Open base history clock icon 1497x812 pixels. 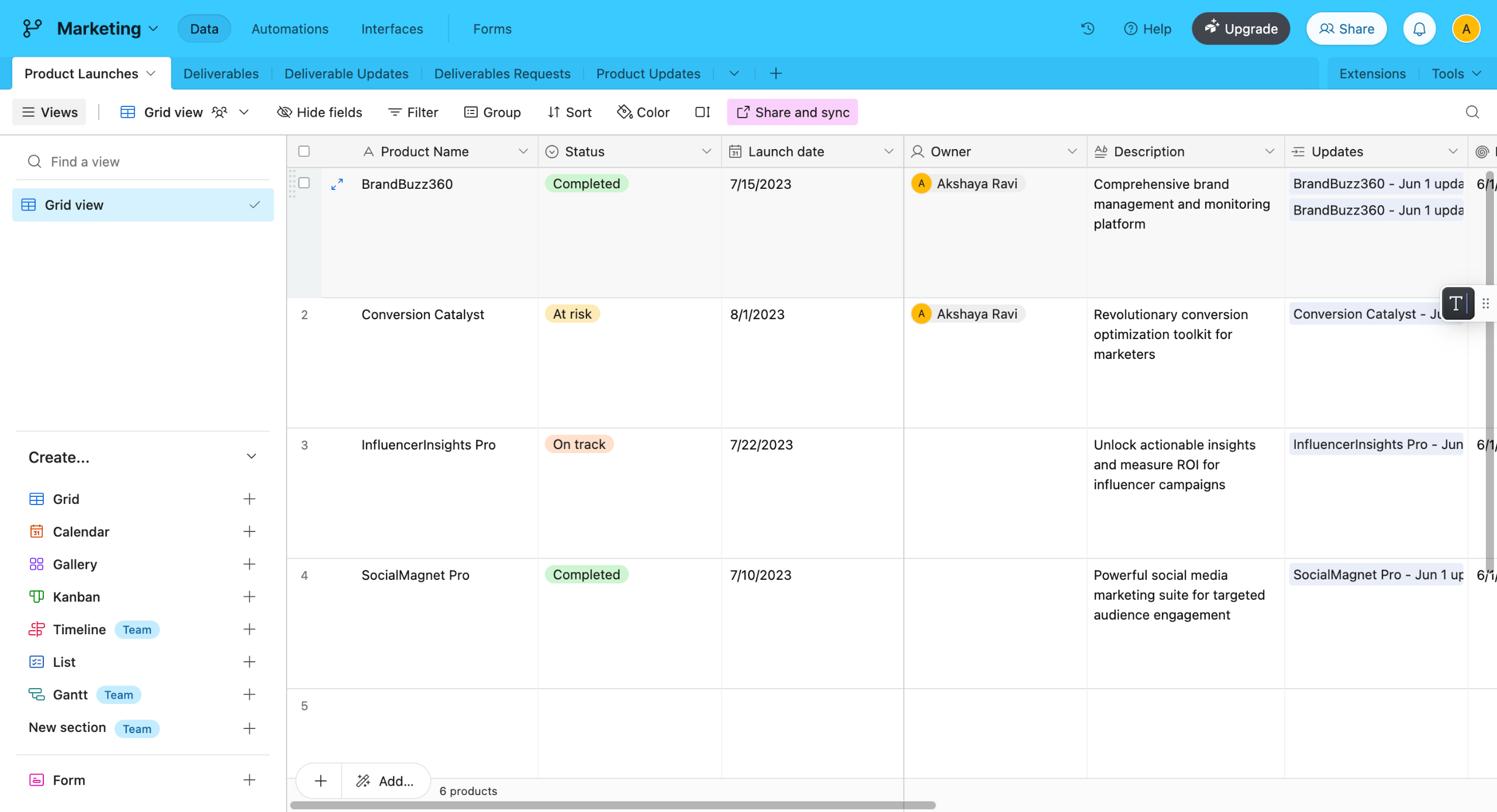coord(1087,29)
